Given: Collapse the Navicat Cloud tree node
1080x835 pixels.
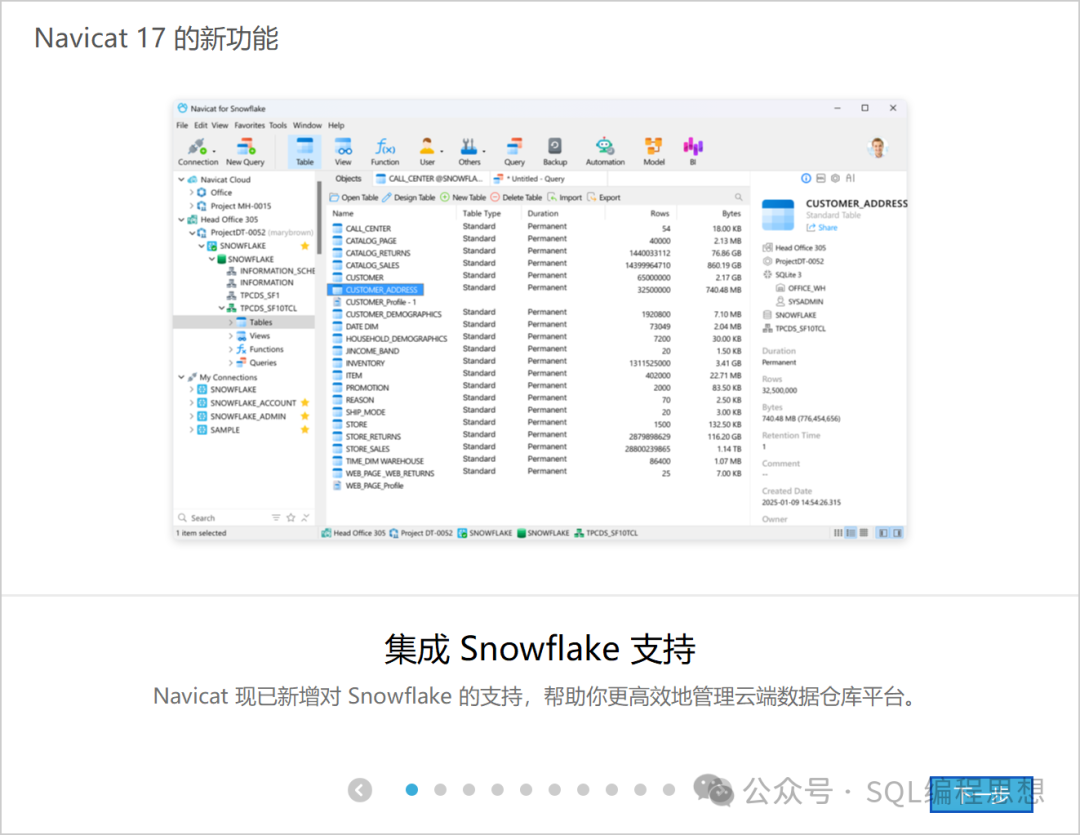Looking at the screenshot, I should coord(181,179).
